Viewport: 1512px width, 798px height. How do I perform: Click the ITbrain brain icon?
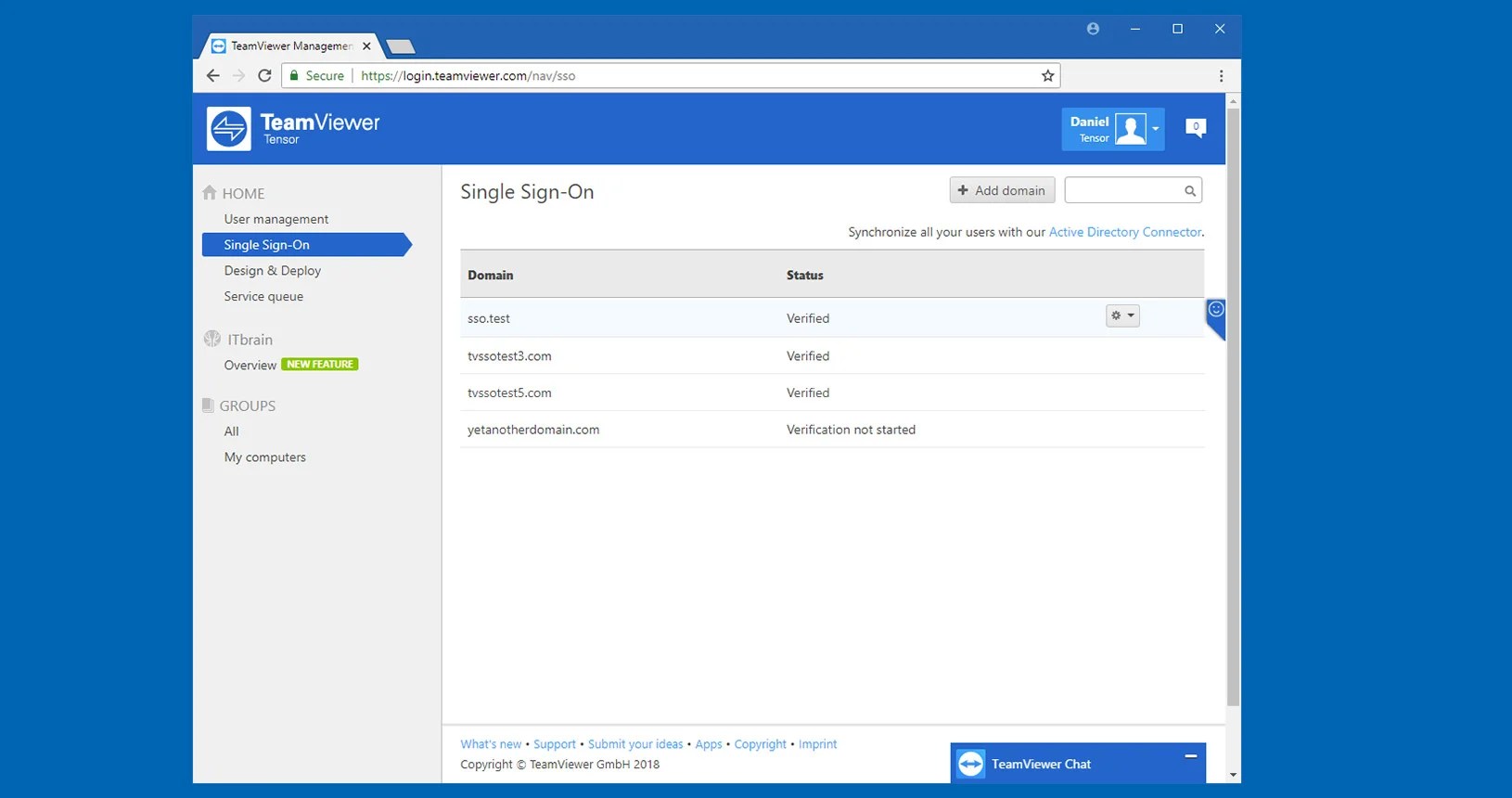click(212, 339)
